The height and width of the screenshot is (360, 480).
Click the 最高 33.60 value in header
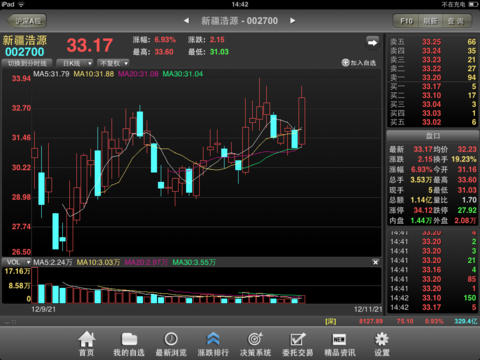click(164, 52)
